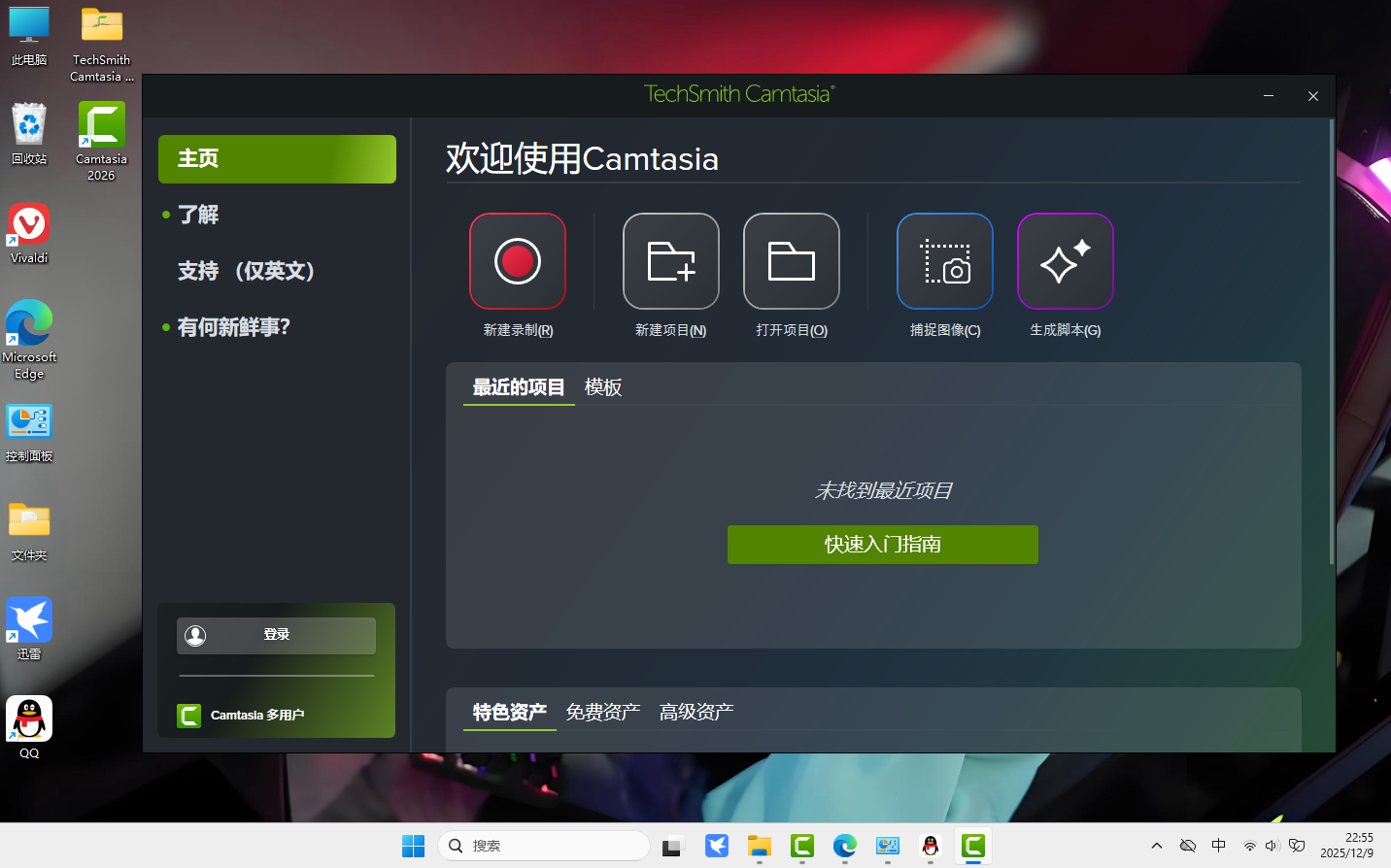Click the welcome window vertical scrollbar
This screenshot has height=868, width=1391.
pos(1331,341)
